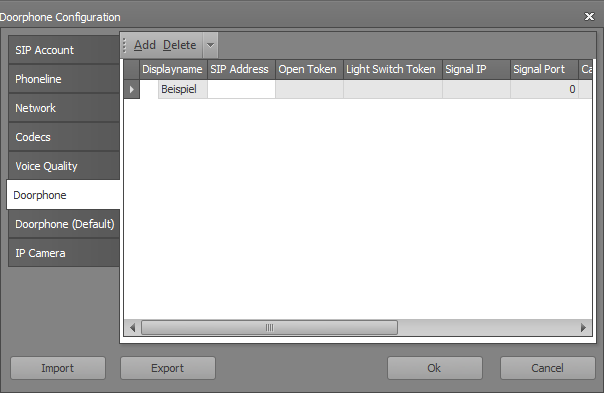Click the SIP Address cell of Beispiel row
This screenshot has width=604, height=393.
point(242,89)
